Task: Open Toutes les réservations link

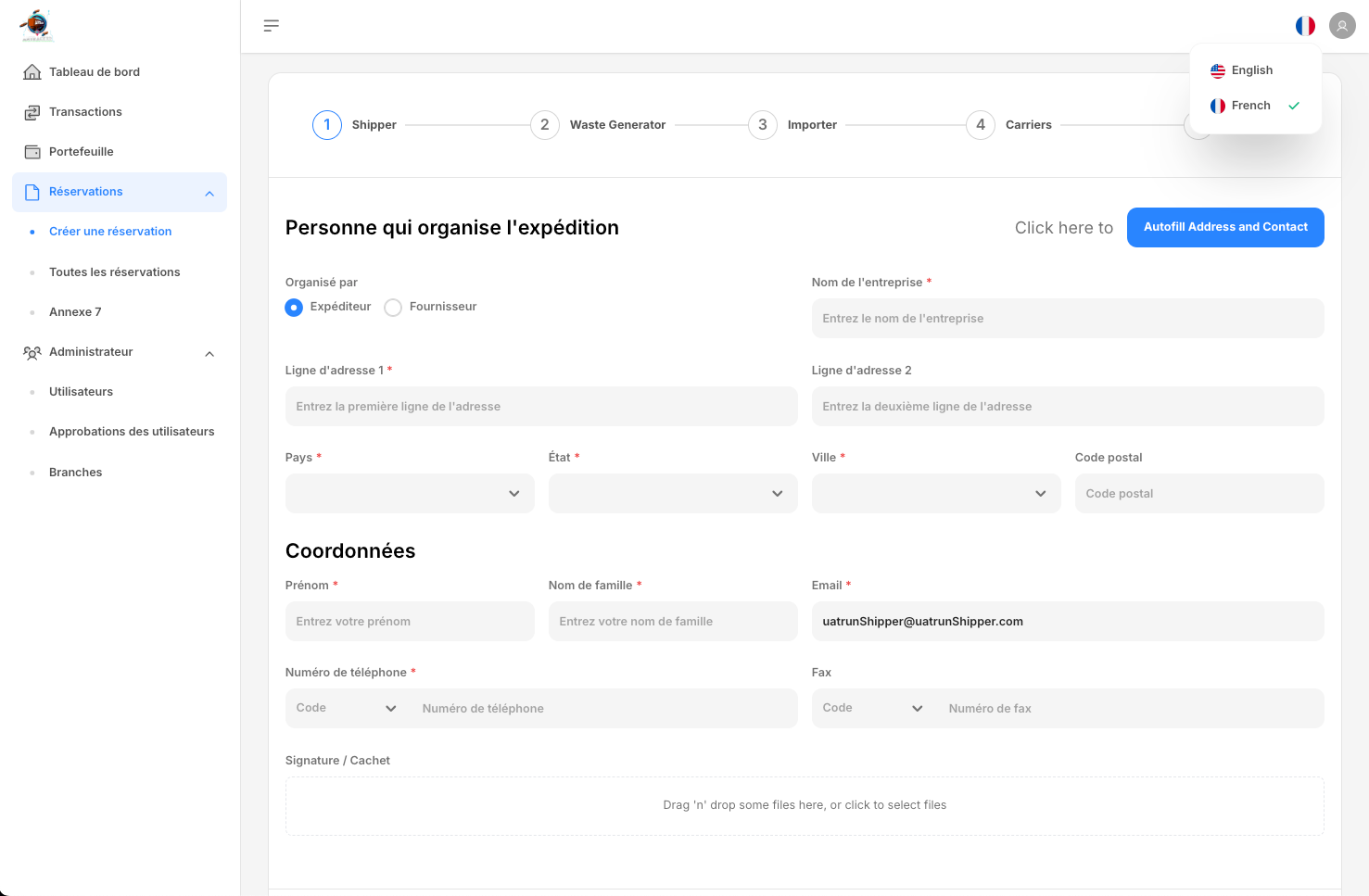Action: coord(115,272)
